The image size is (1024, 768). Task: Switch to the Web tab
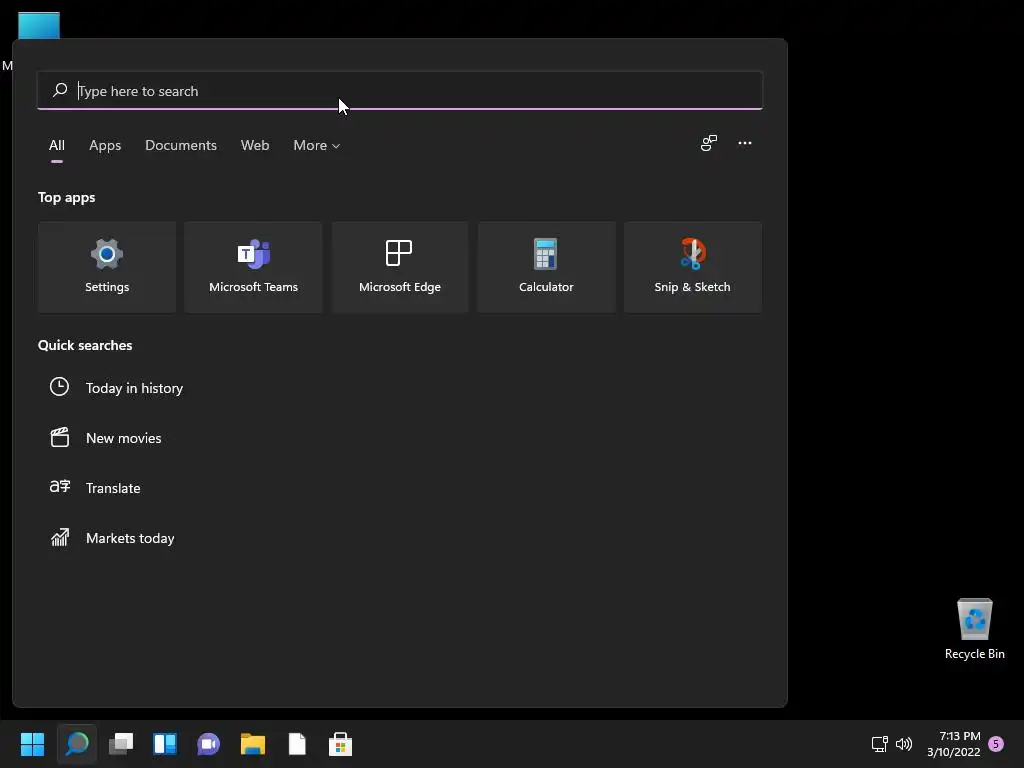click(x=255, y=145)
